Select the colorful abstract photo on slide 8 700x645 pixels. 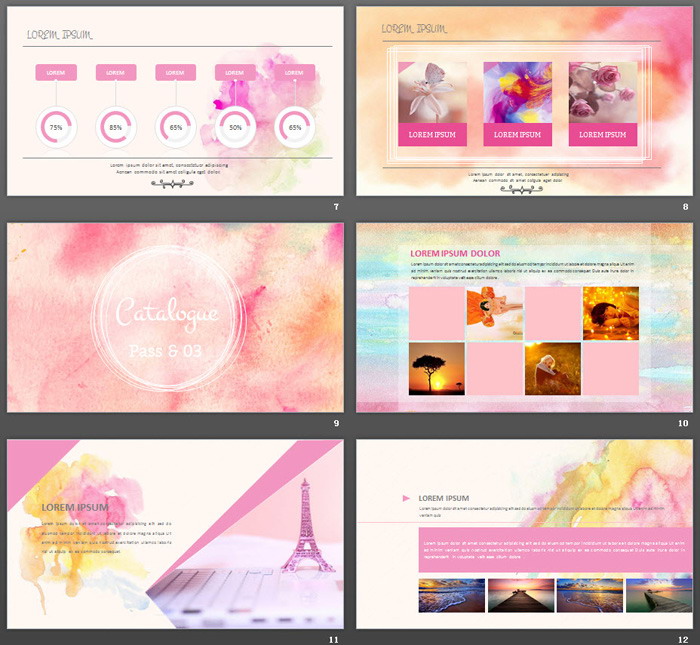coord(517,92)
